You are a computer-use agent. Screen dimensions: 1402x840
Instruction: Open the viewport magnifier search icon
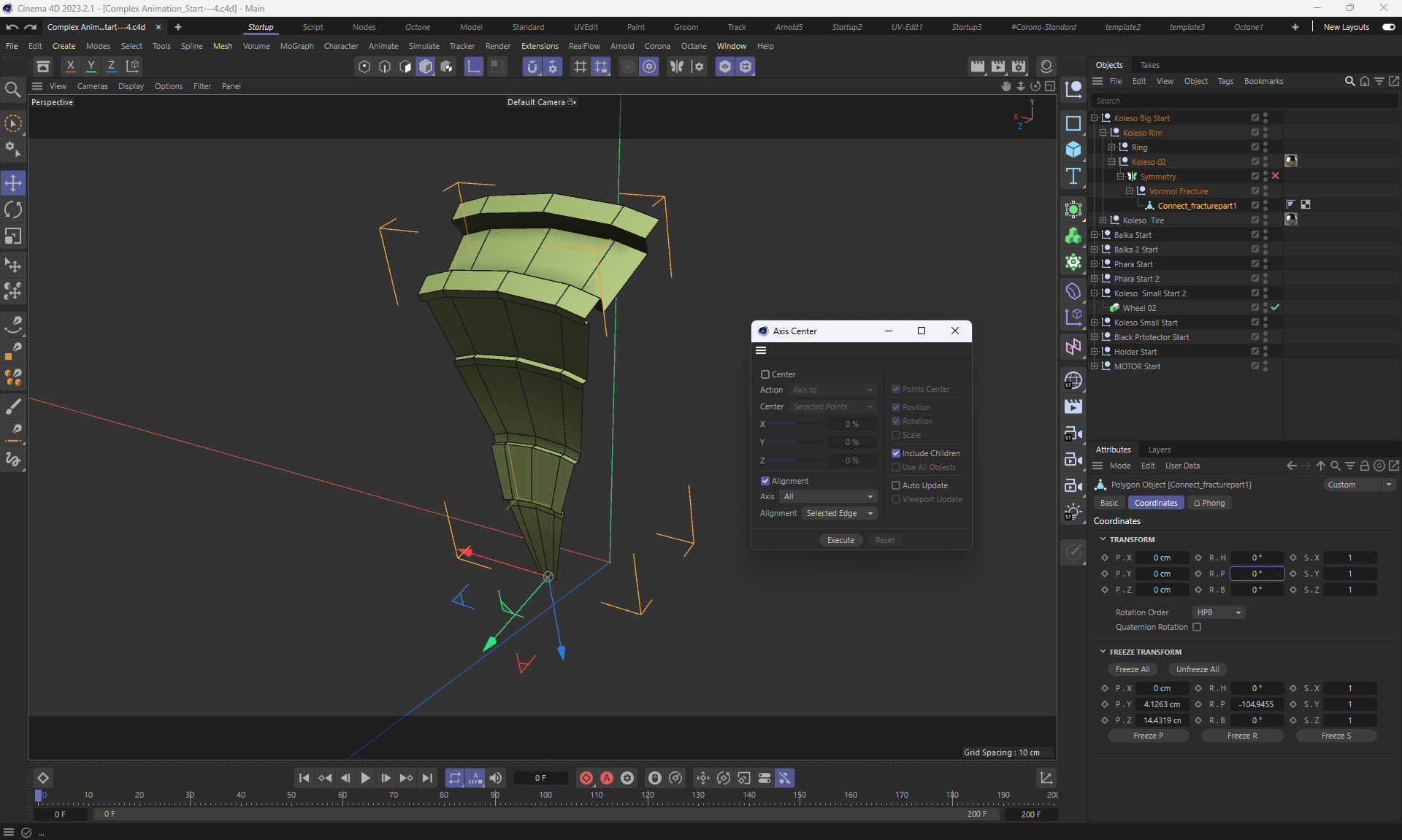[12, 89]
